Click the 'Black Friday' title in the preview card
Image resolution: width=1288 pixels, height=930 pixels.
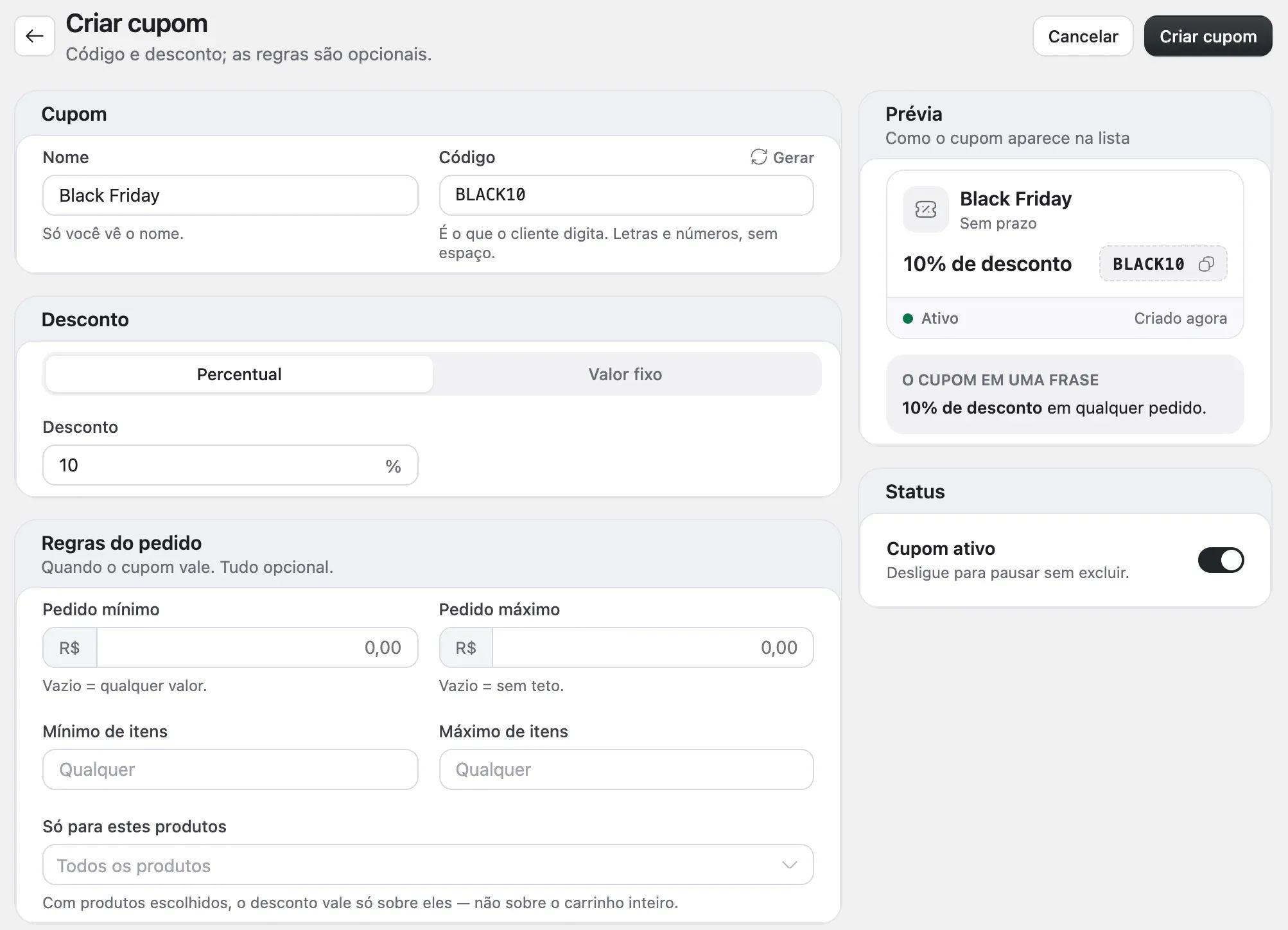pyautogui.click(x=1015, y=199)
